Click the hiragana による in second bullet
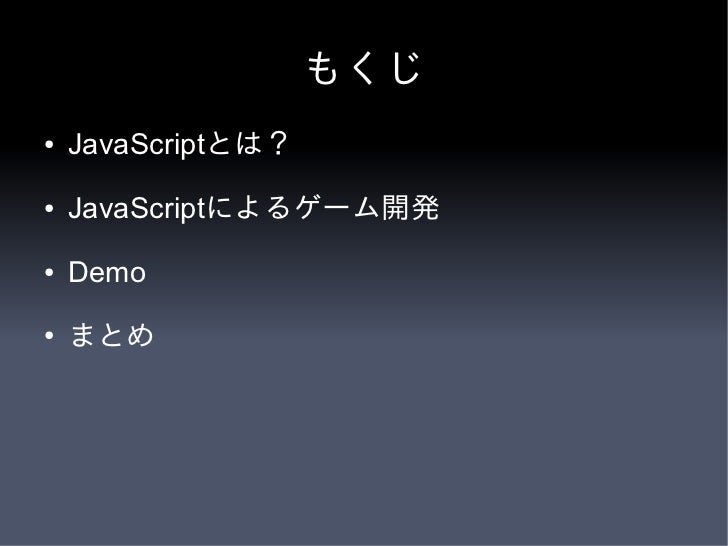 [x=249, y=208]
